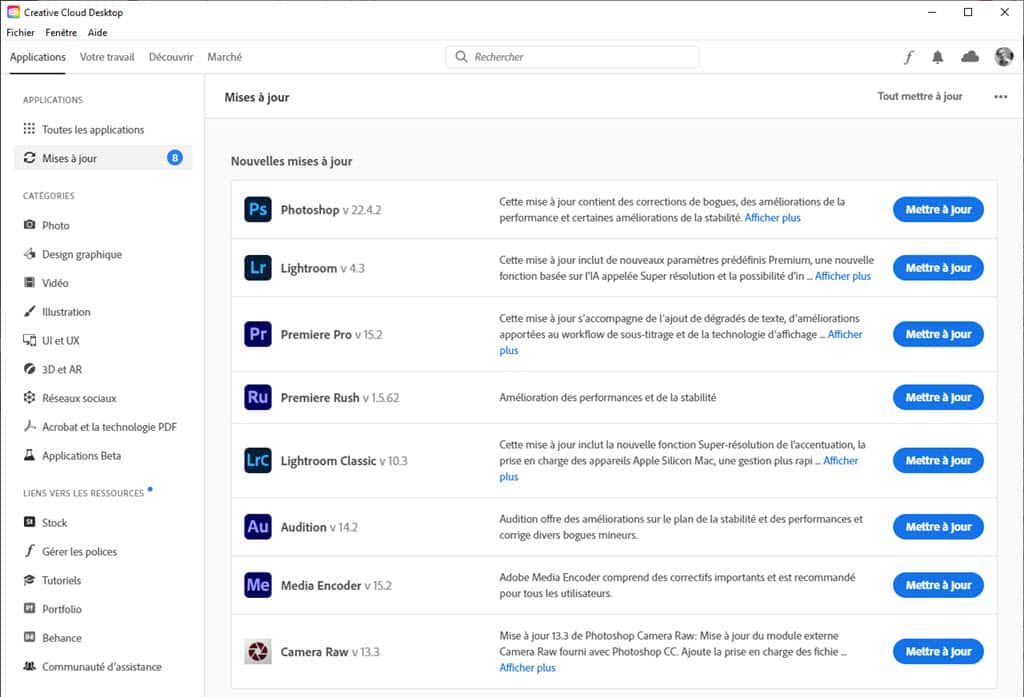Image resolution: width=1024 pixels, height=697 pixels.
Task: Click the cloud sync status icon
Action: point(970,57)
